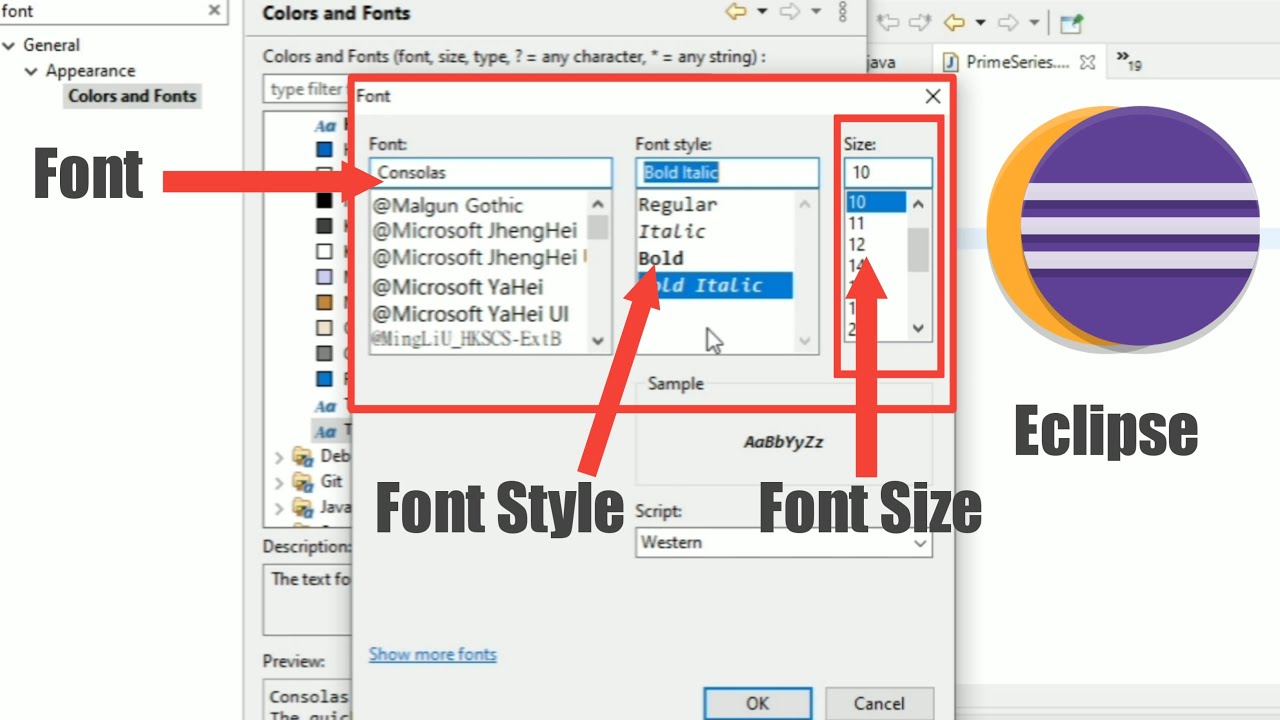The image size is (1280, 720).
Task: Click the yellow Back arrow in editor toolbar
Action: click(954, 22)
